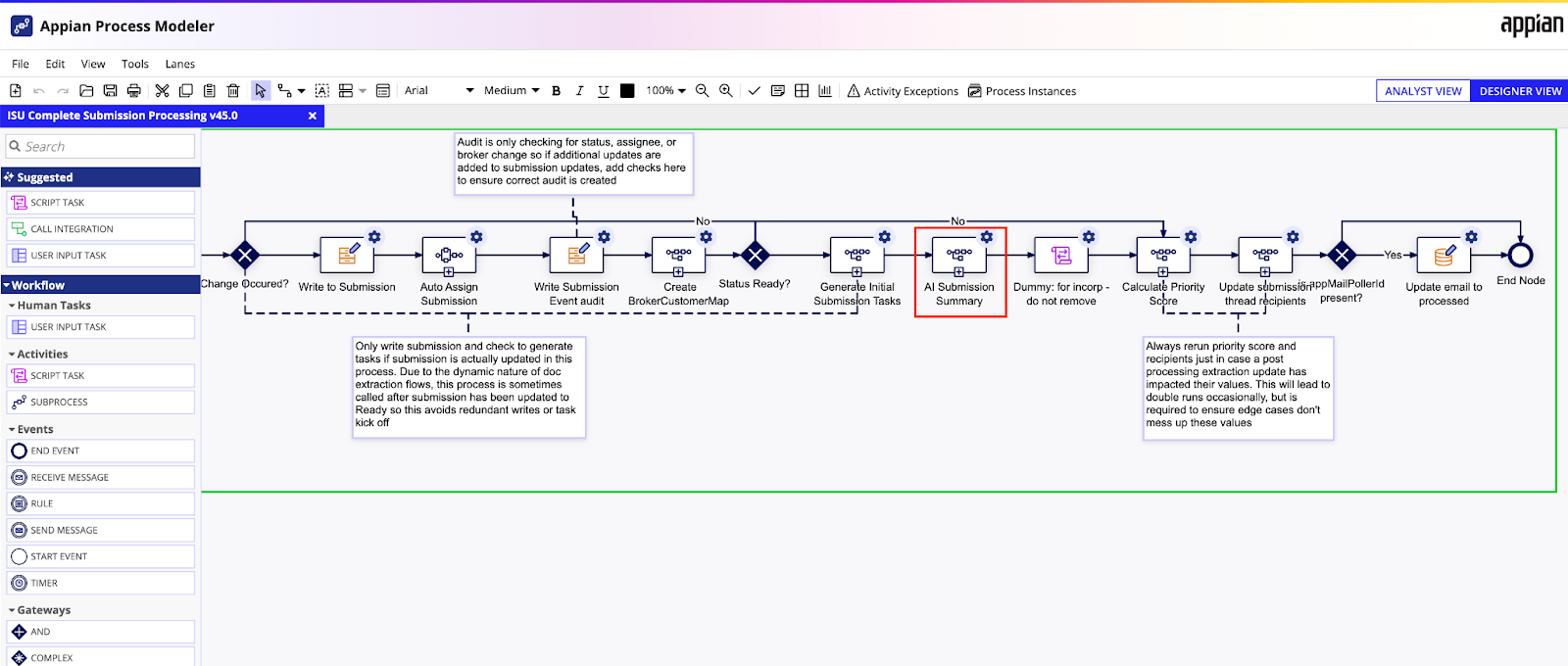
Task: Open the Lanes menu
Action: click(180, 65)
